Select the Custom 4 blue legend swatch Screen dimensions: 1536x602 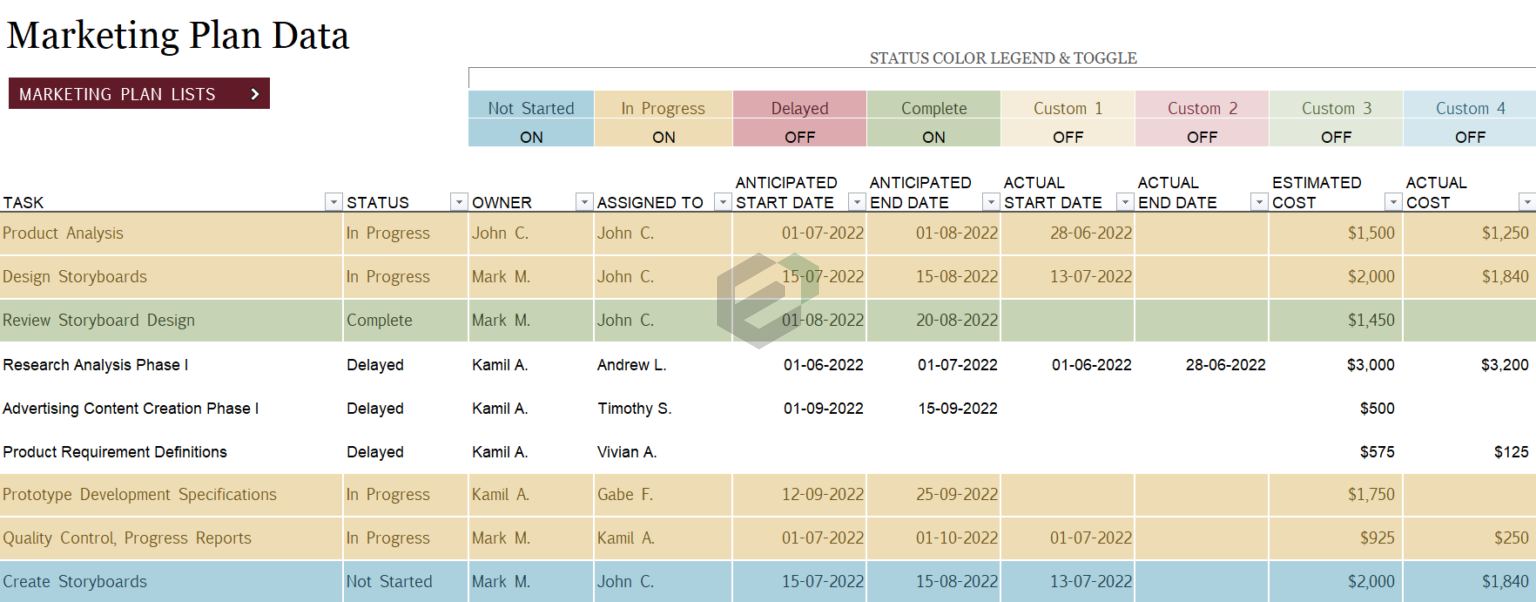pos(1469,108)
